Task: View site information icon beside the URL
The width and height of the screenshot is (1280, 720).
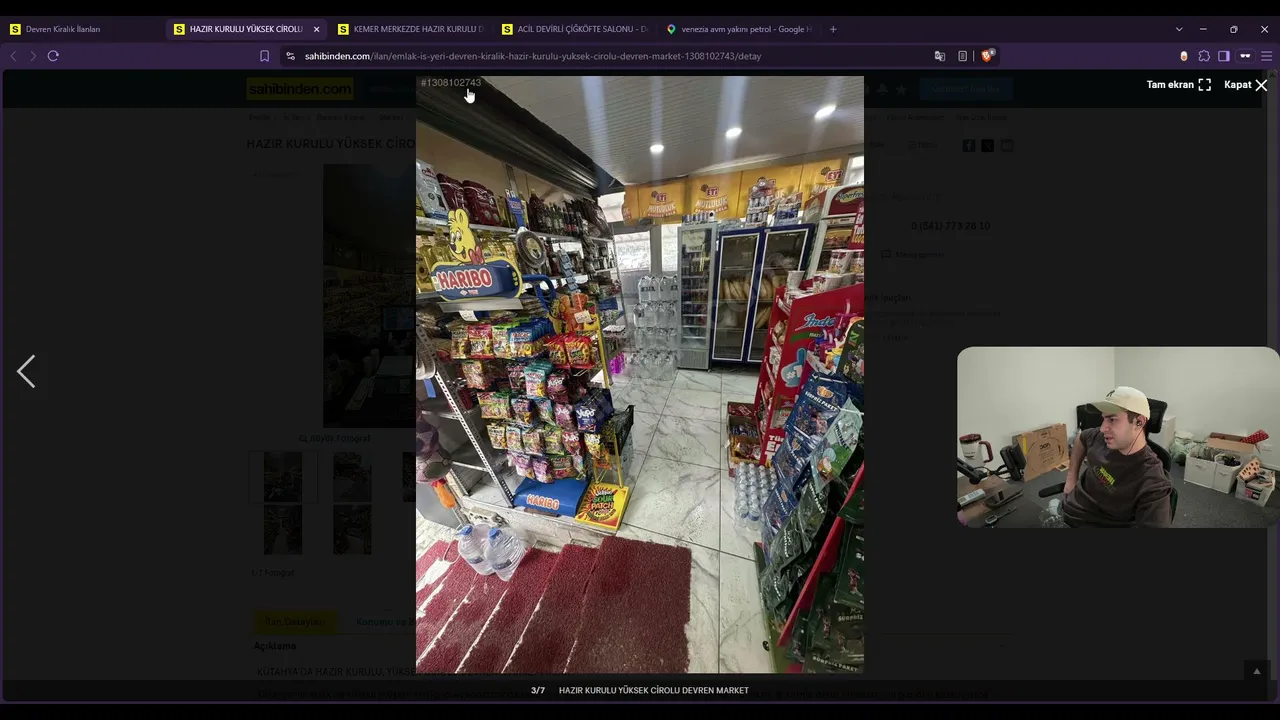Action: [x=290, y=56]
